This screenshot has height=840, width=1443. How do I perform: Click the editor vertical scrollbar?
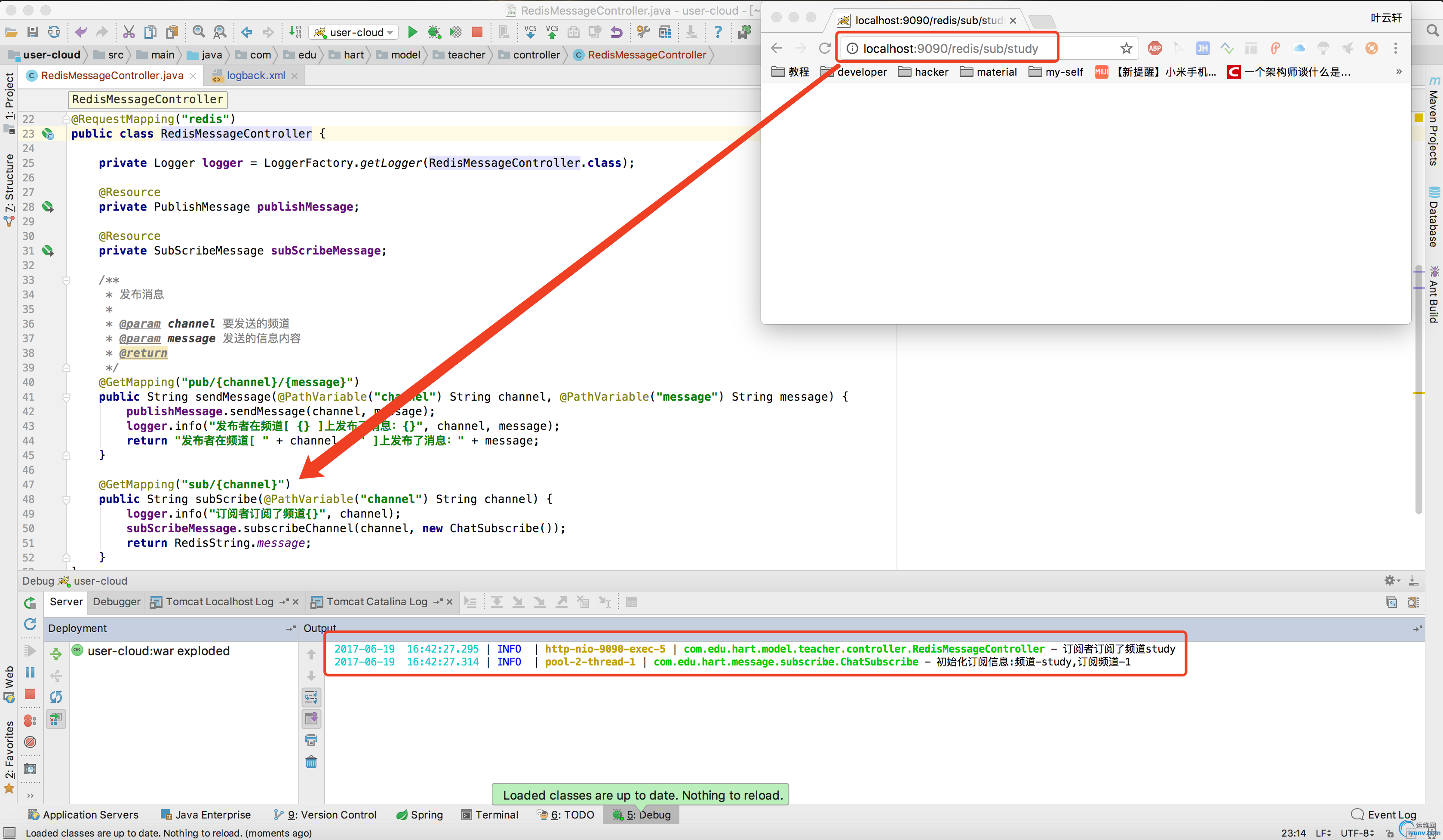tap(1418, 389)
